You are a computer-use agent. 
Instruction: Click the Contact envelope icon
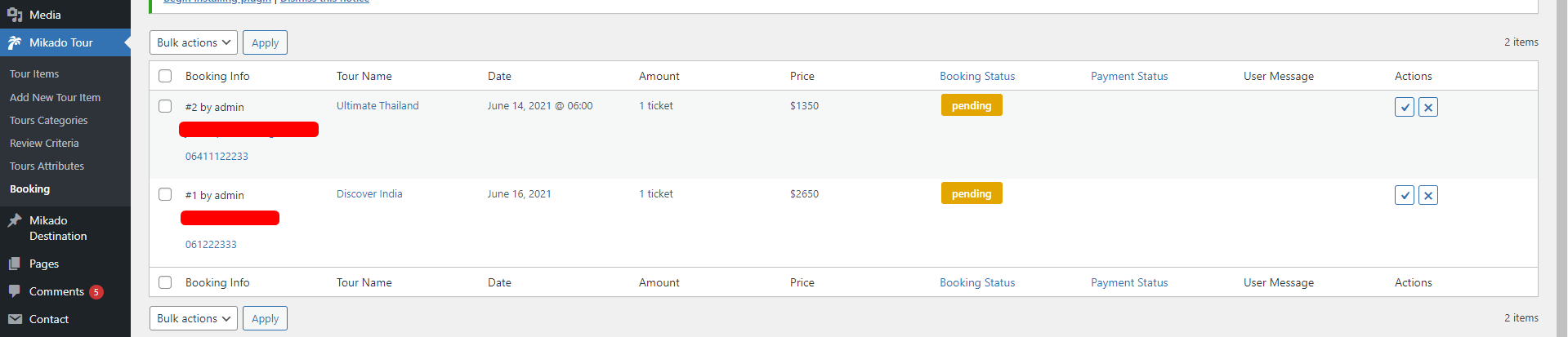point(15,319)
